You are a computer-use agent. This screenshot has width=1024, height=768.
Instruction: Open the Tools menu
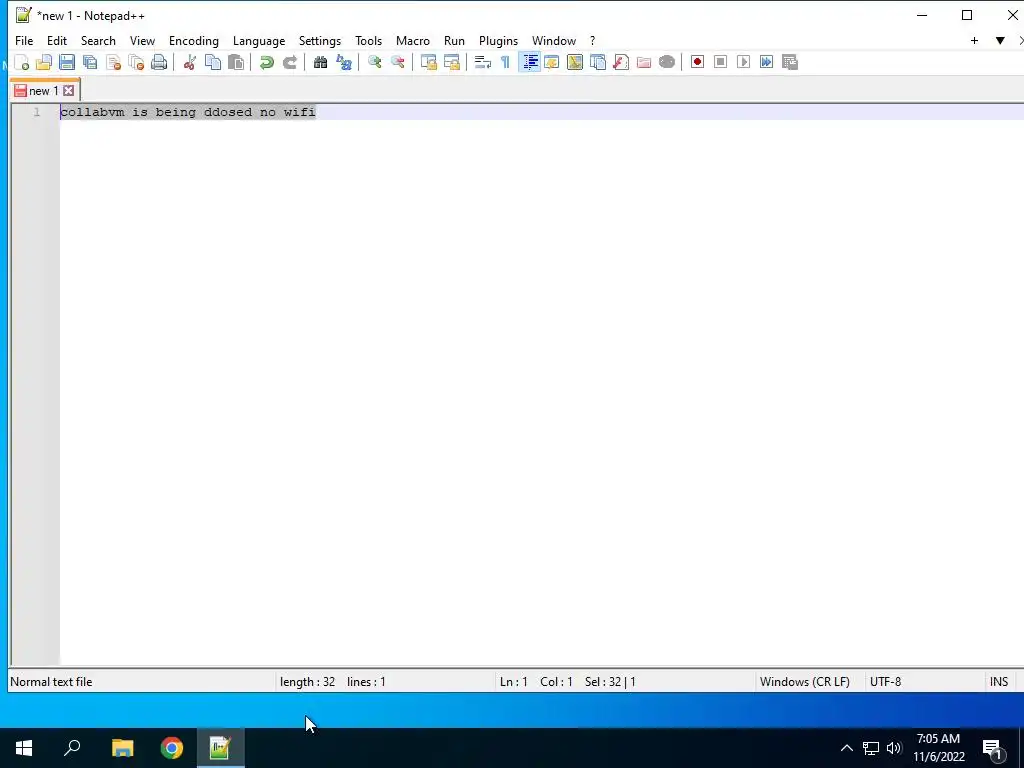click(x=368, y=40)
